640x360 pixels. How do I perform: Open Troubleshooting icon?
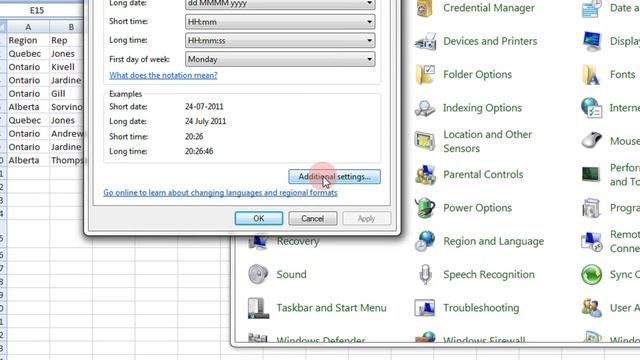click(x=425, y=308)
